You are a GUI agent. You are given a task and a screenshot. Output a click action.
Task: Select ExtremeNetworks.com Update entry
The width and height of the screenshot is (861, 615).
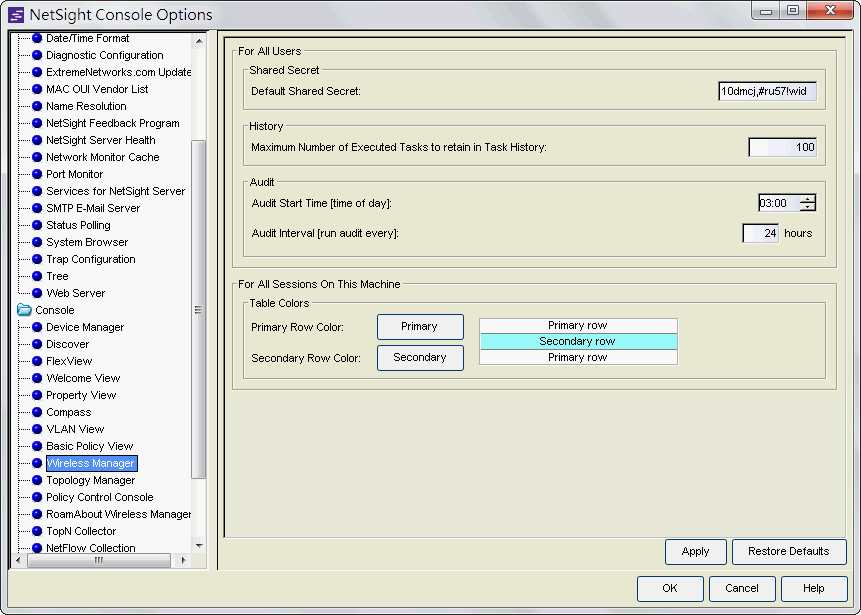pyautogui.click(x=119, y=72)
